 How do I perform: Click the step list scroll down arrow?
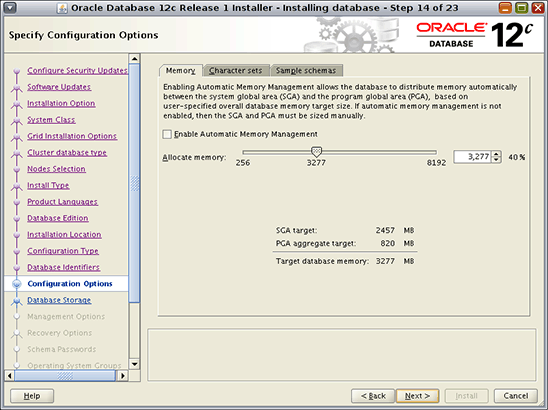click(134, 364)
